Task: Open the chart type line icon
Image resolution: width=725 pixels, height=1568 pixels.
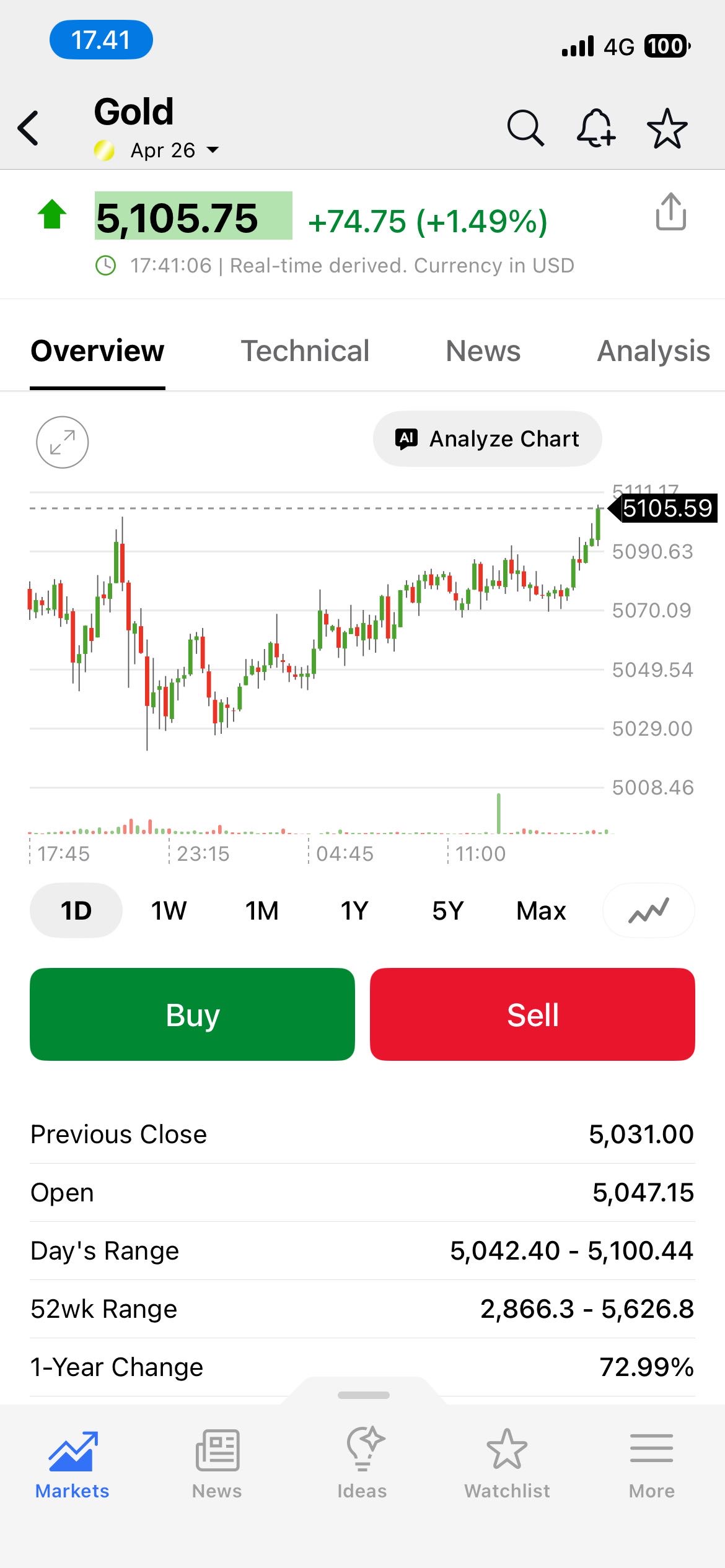Action: coord(648,910)
